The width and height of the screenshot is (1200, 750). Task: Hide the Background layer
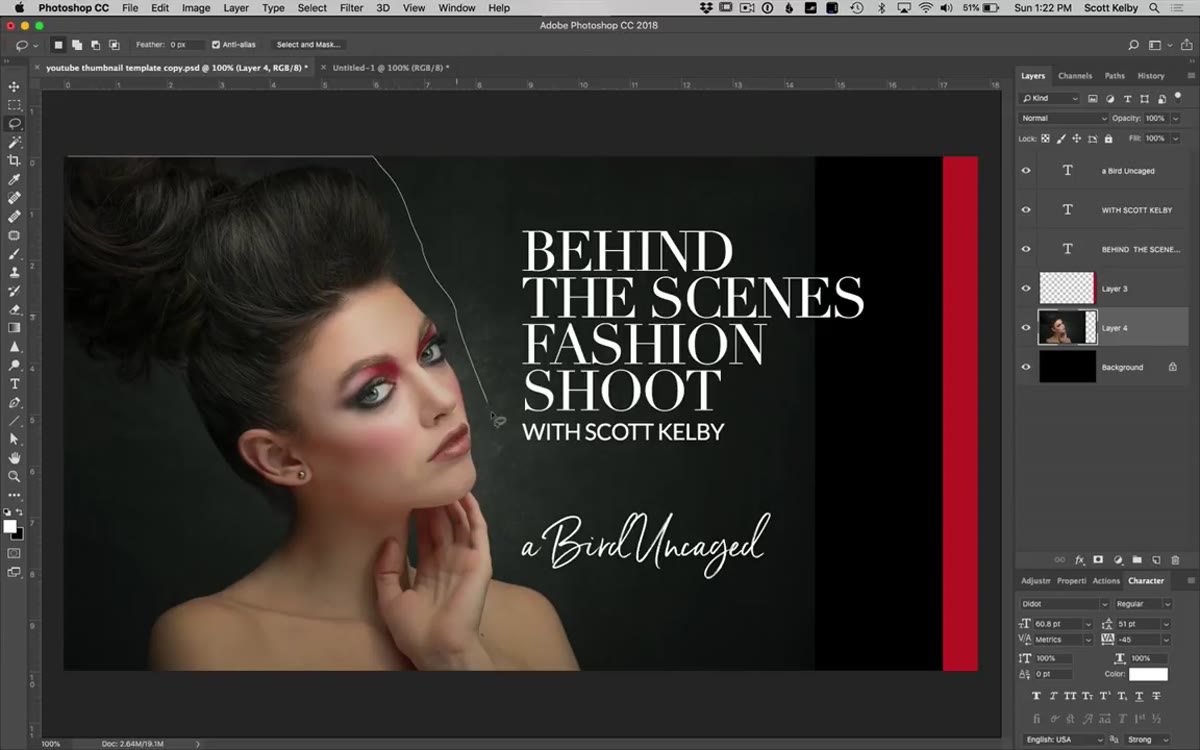click(1026, 367)
